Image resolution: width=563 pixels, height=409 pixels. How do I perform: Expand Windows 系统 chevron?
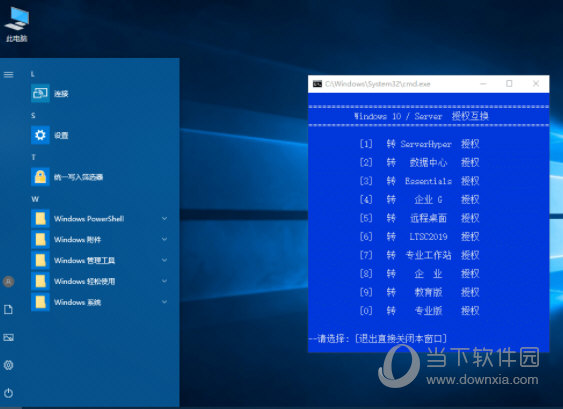[x=164, y=302]
